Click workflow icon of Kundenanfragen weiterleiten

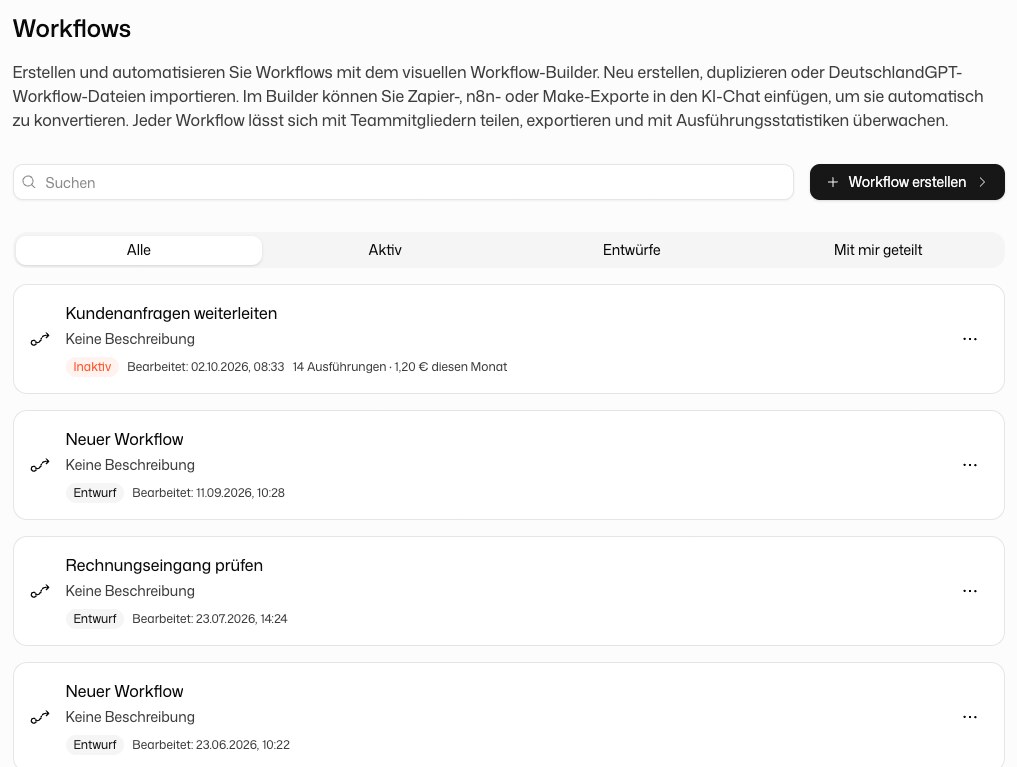(40, 339)
